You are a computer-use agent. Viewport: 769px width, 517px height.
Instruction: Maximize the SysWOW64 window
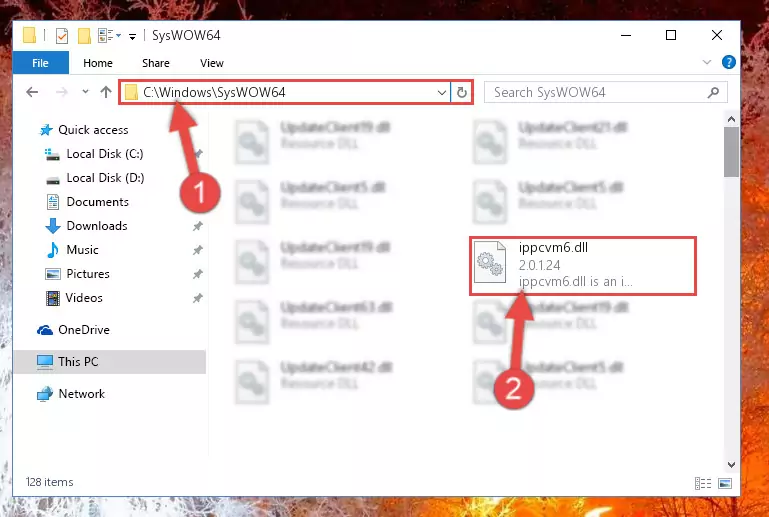(x=671, y=35)
